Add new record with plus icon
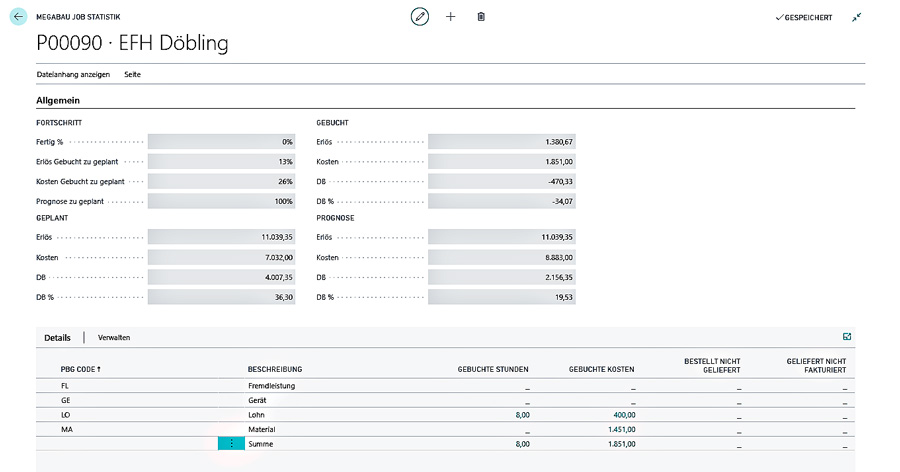 (x=451, y=17)
